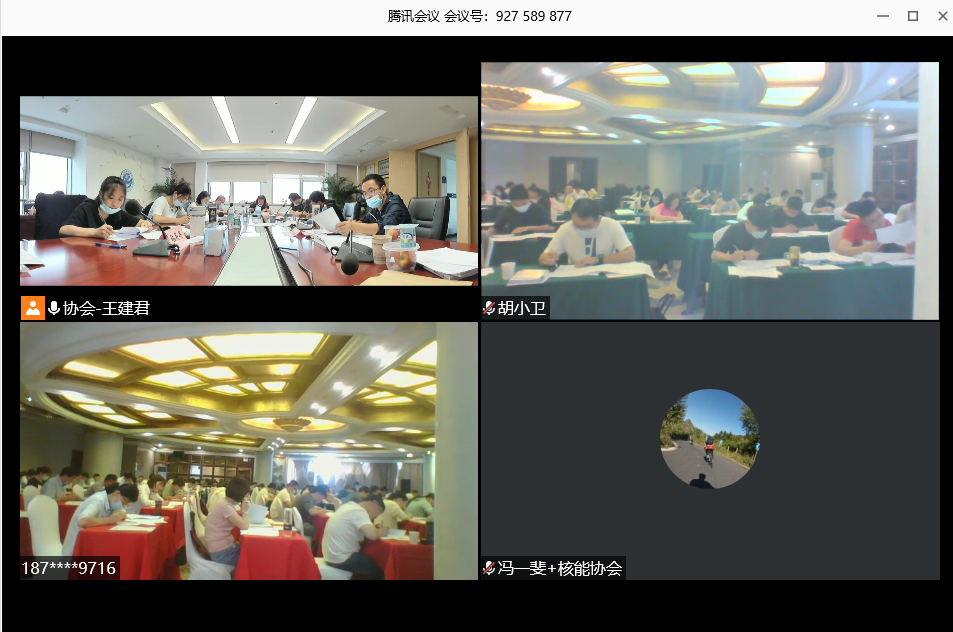Click the microphone icon next to 协会-王建君
The image size is (953, 632).
[x=54, y=308]
